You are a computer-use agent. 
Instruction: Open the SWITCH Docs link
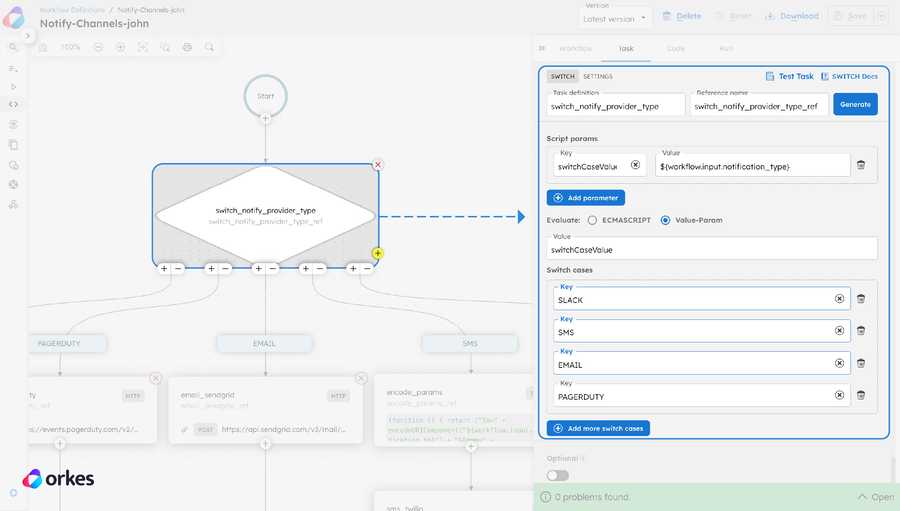point(849,76)
